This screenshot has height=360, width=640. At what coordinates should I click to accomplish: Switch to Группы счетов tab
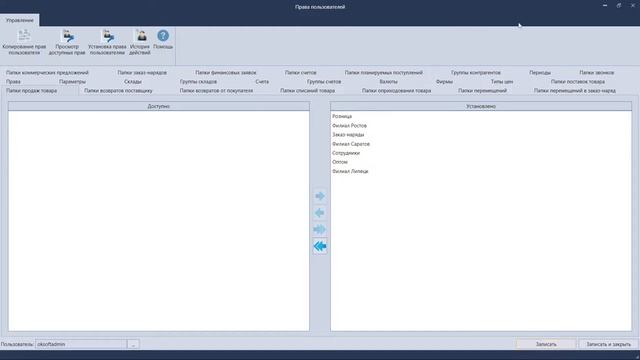pyautogui.click(x=324, y=82)
